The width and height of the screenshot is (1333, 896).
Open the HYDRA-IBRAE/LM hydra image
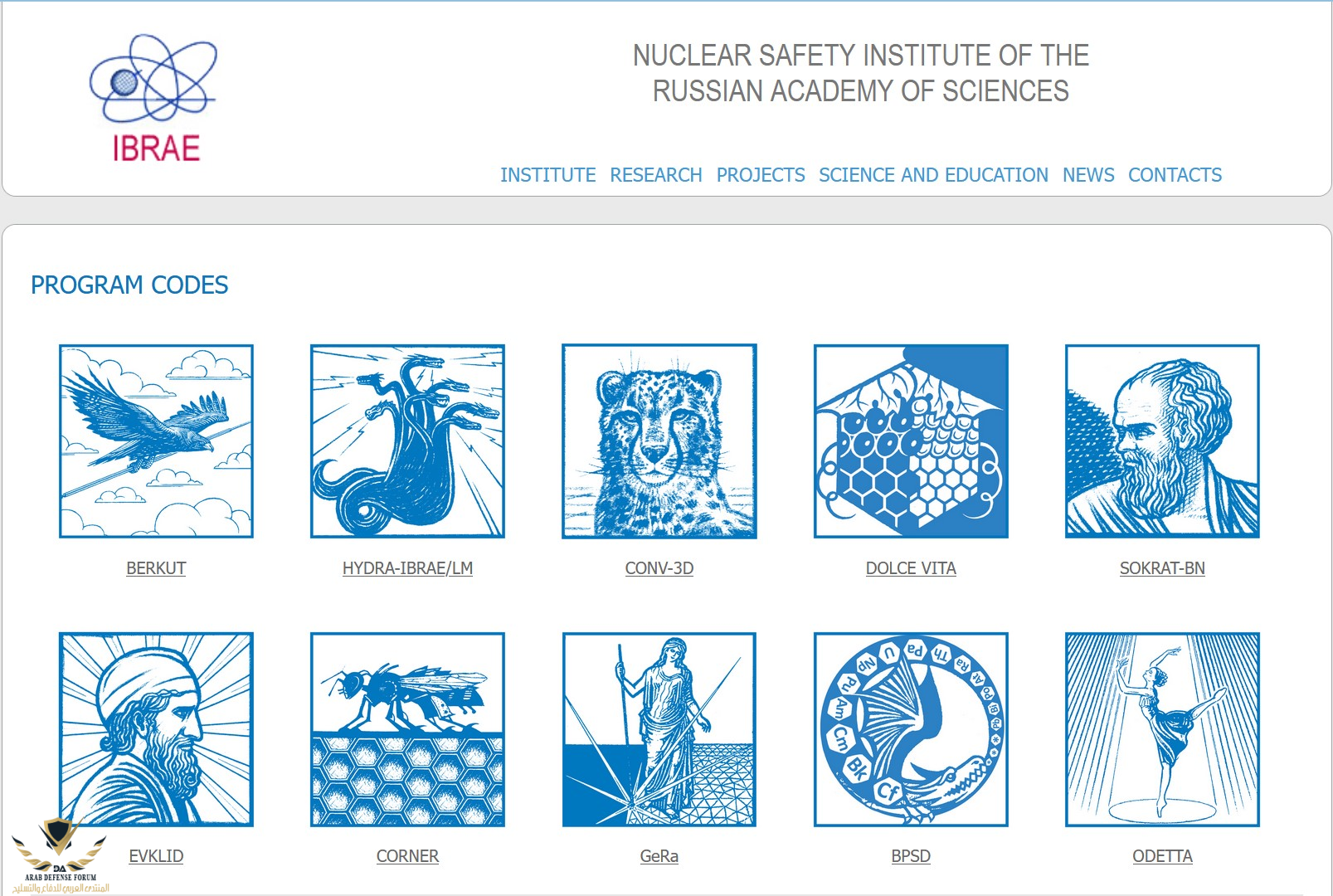[407, 441]
